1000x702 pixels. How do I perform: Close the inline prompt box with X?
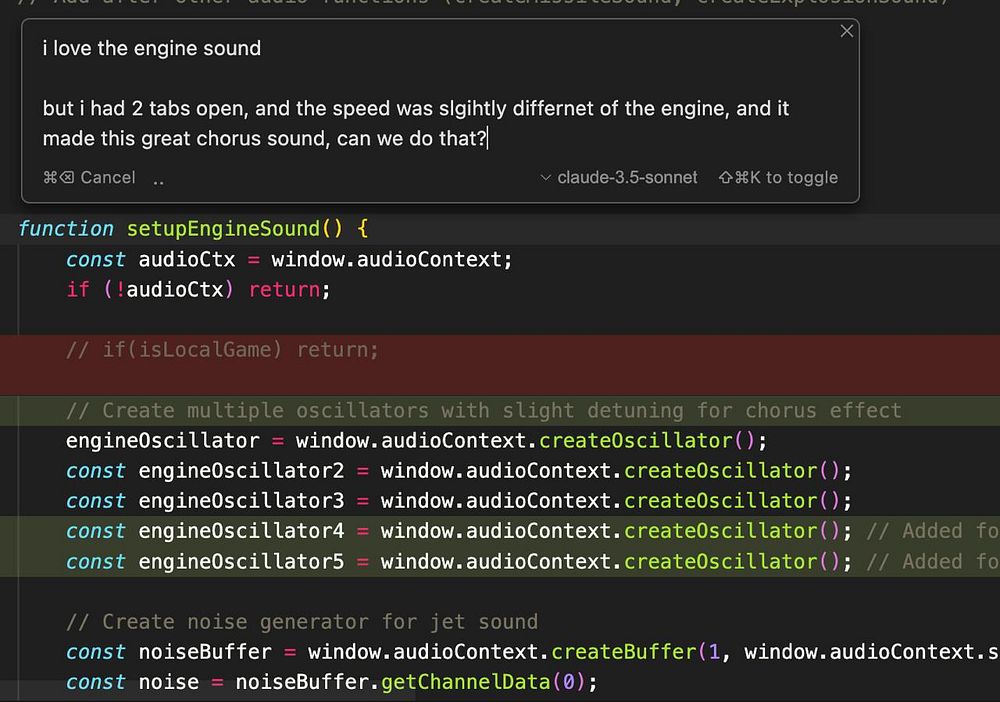(846, 31)
